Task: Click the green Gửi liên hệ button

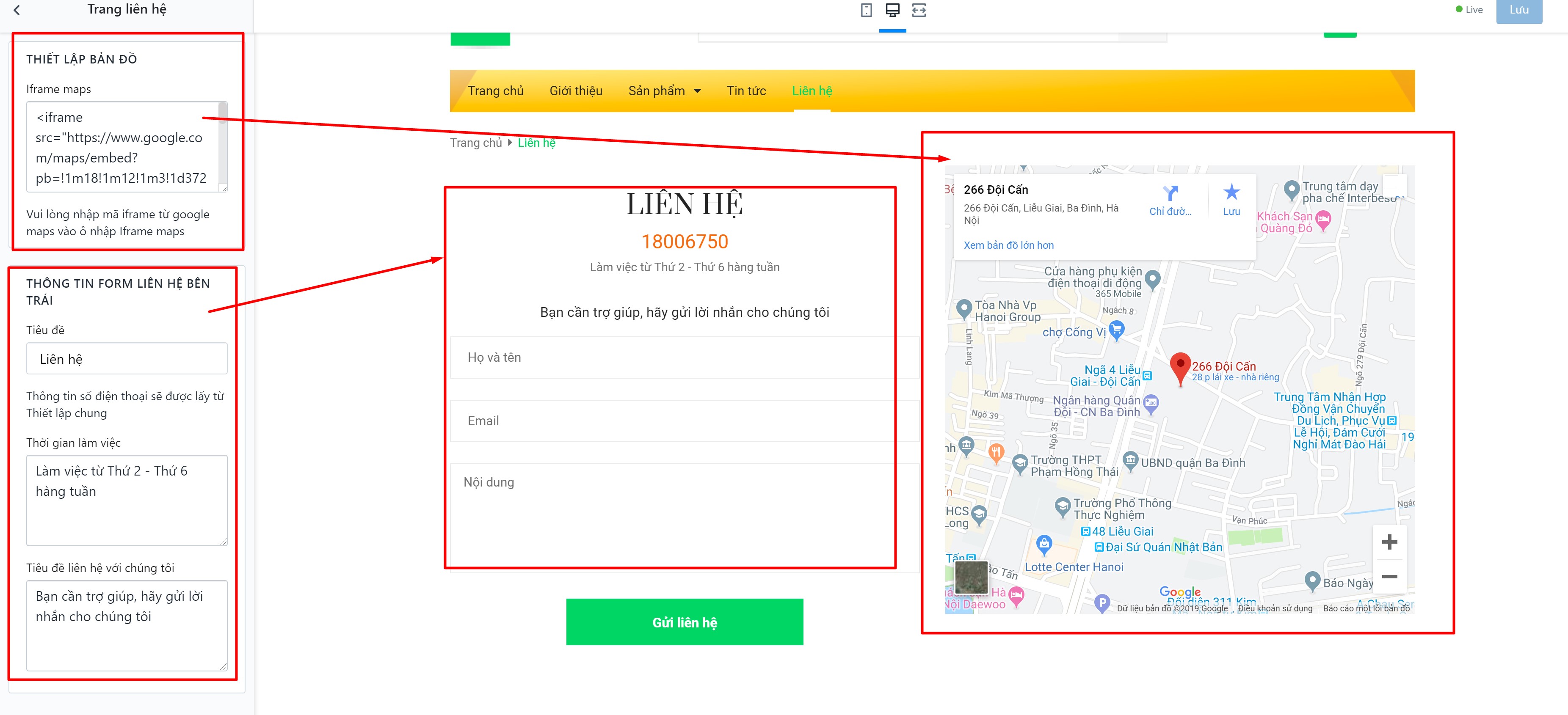Action: click(684, 622)
